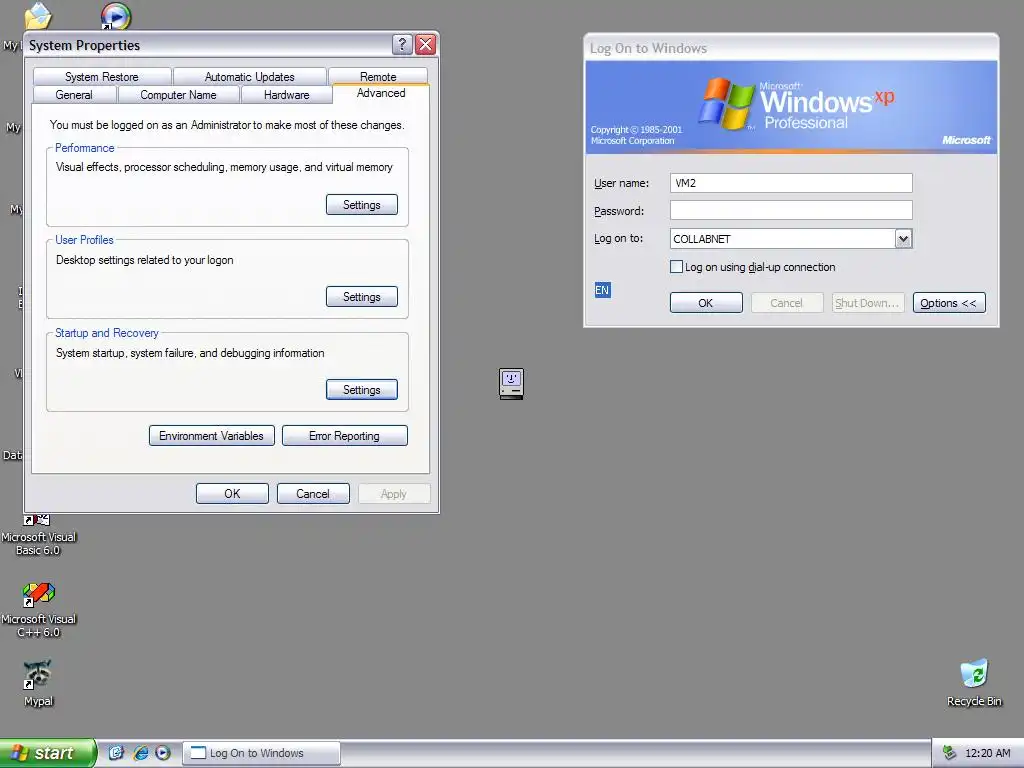The width and height of the screenshot is (1024, 768).
Task: Open Startup and Recovery Settings
Action: point(362,389)
